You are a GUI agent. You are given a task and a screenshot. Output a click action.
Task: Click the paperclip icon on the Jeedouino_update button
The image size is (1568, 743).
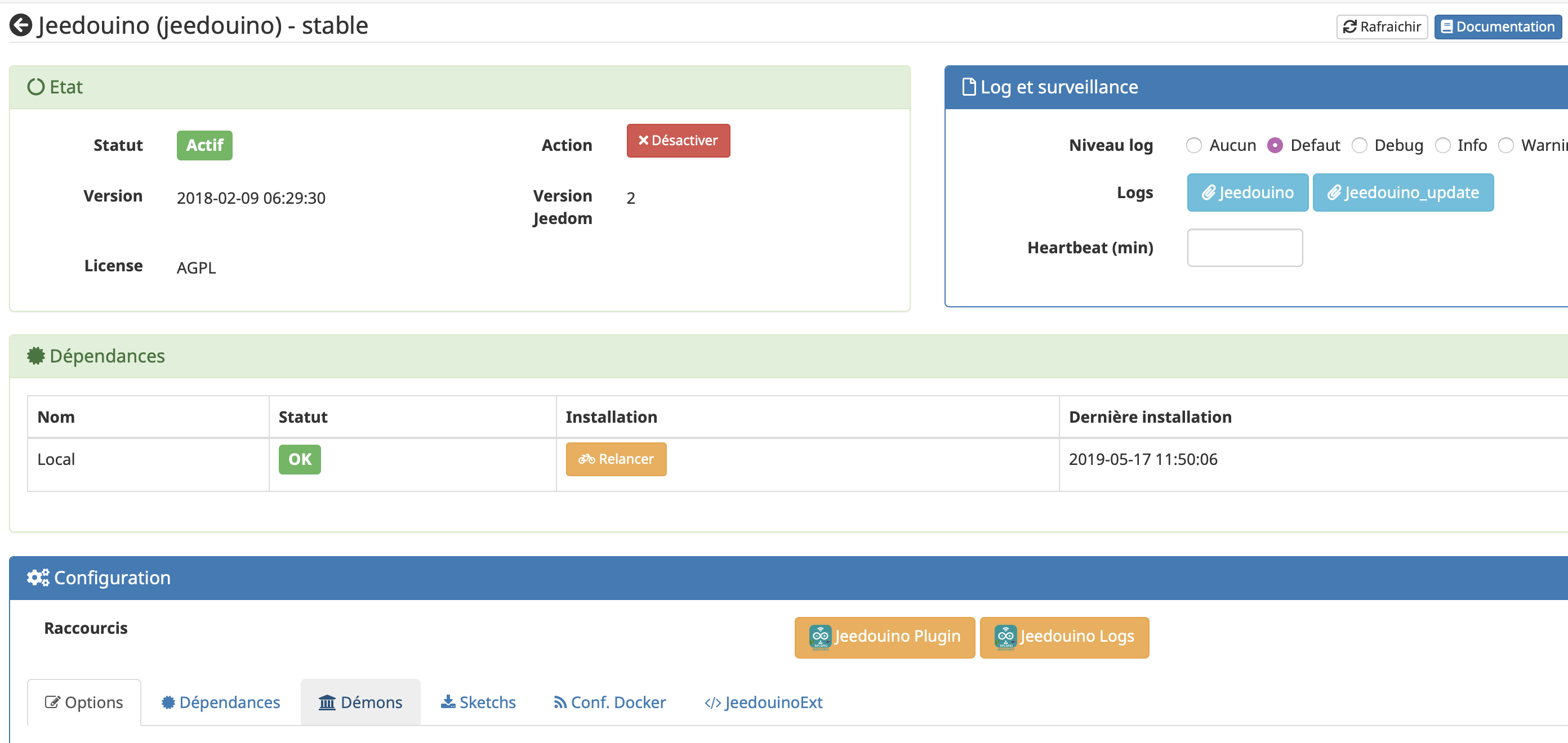[x=1334, y=193]
